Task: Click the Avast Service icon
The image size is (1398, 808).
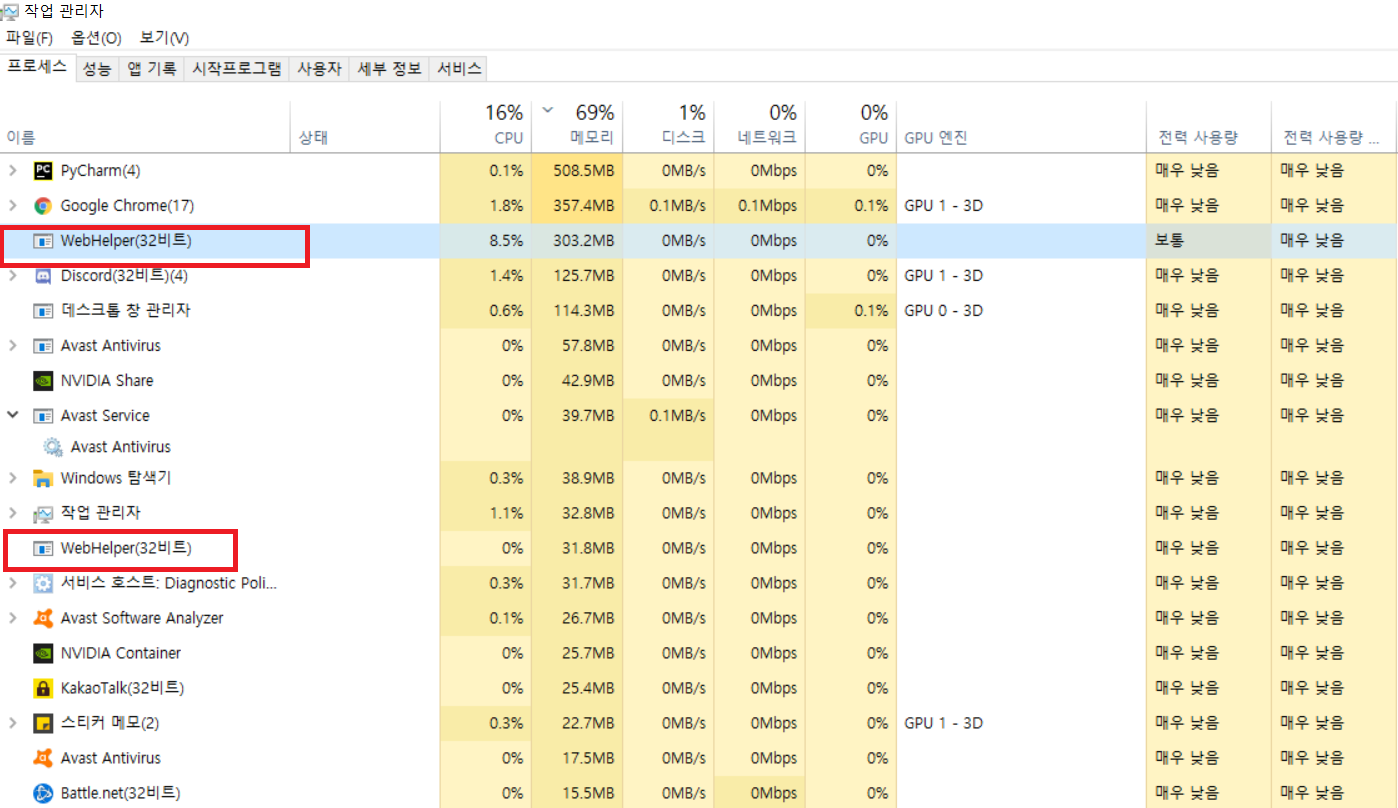Action: click(x=43, y=416)
